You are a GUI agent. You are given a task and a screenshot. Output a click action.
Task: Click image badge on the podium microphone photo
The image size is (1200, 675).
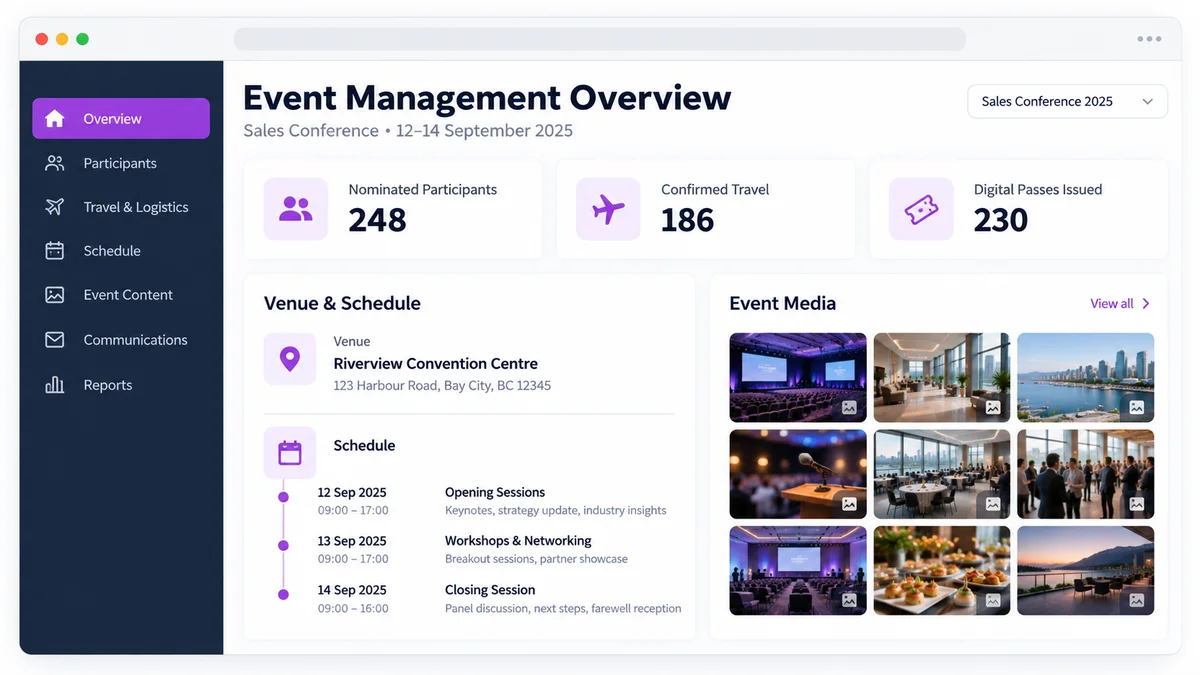tap(849, 504)
